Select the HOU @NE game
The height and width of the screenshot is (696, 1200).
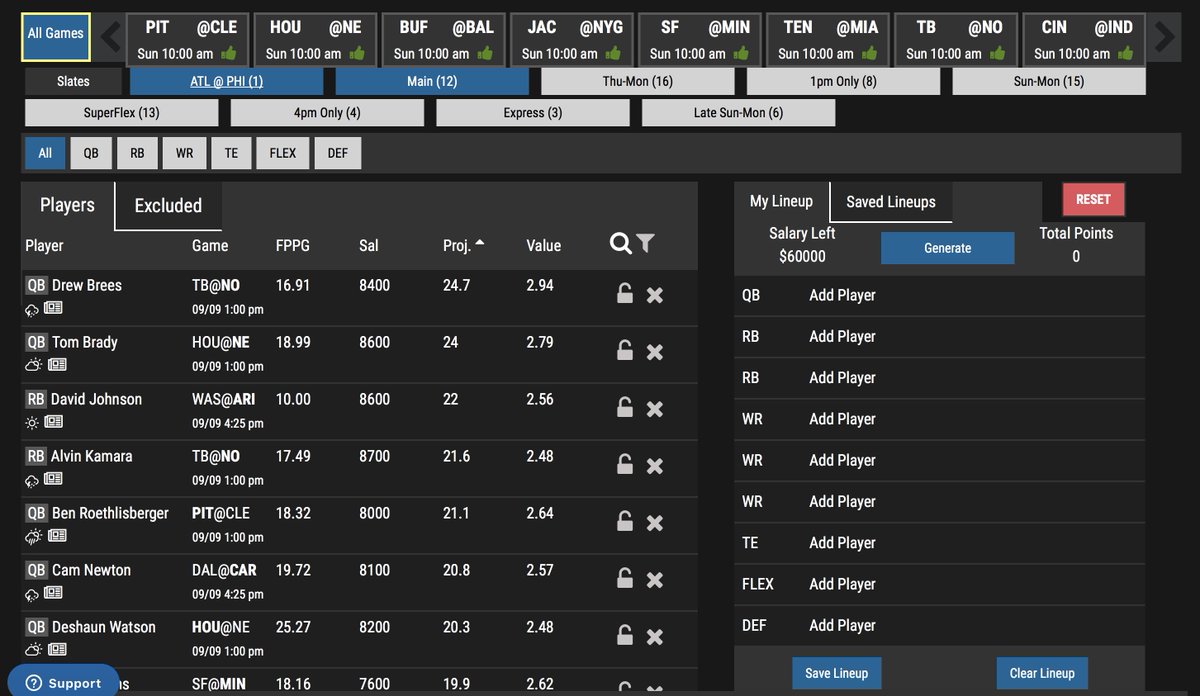pyautogui.click(x=313, y=39)
